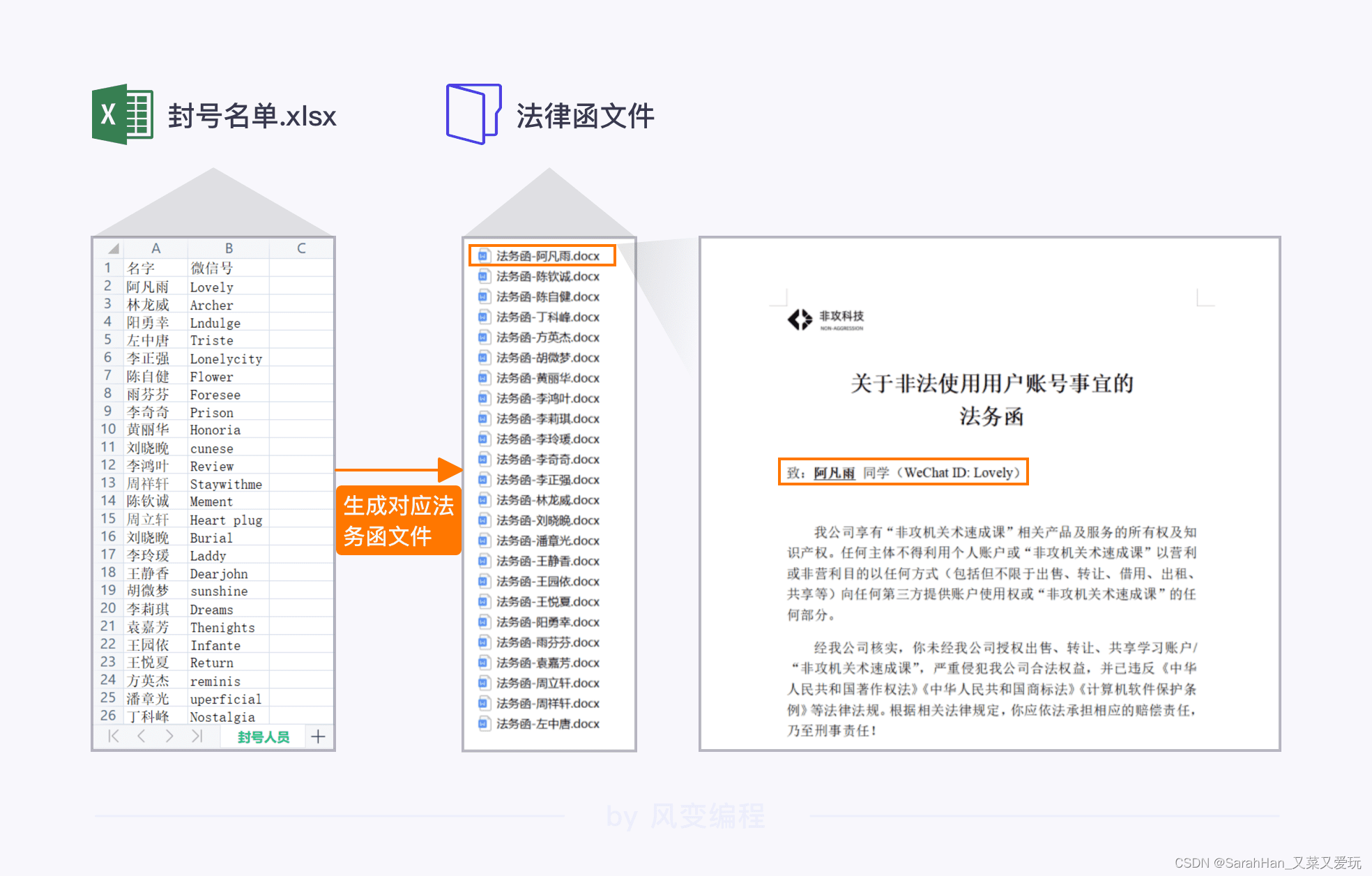Click previous sheet arrow icon
Viewport: 1372px width, 876px height.
142,737
